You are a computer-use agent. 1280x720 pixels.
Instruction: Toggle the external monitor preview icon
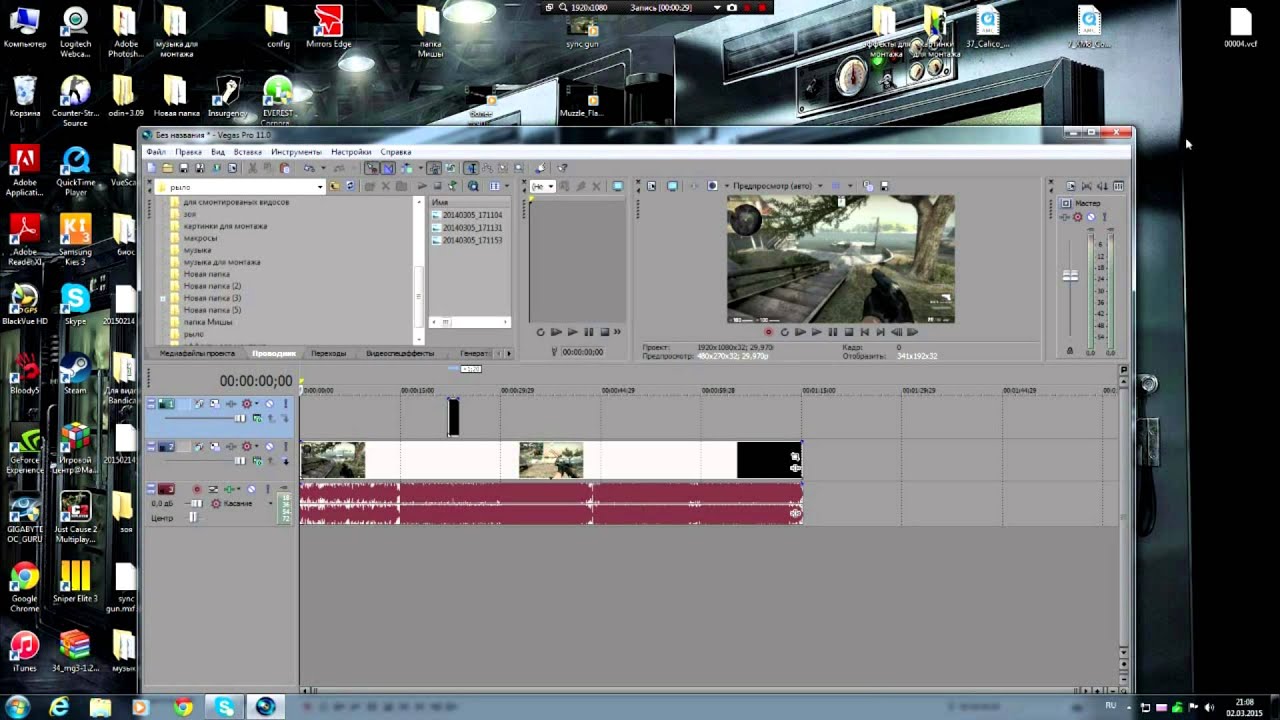click(x=672, y=186)
